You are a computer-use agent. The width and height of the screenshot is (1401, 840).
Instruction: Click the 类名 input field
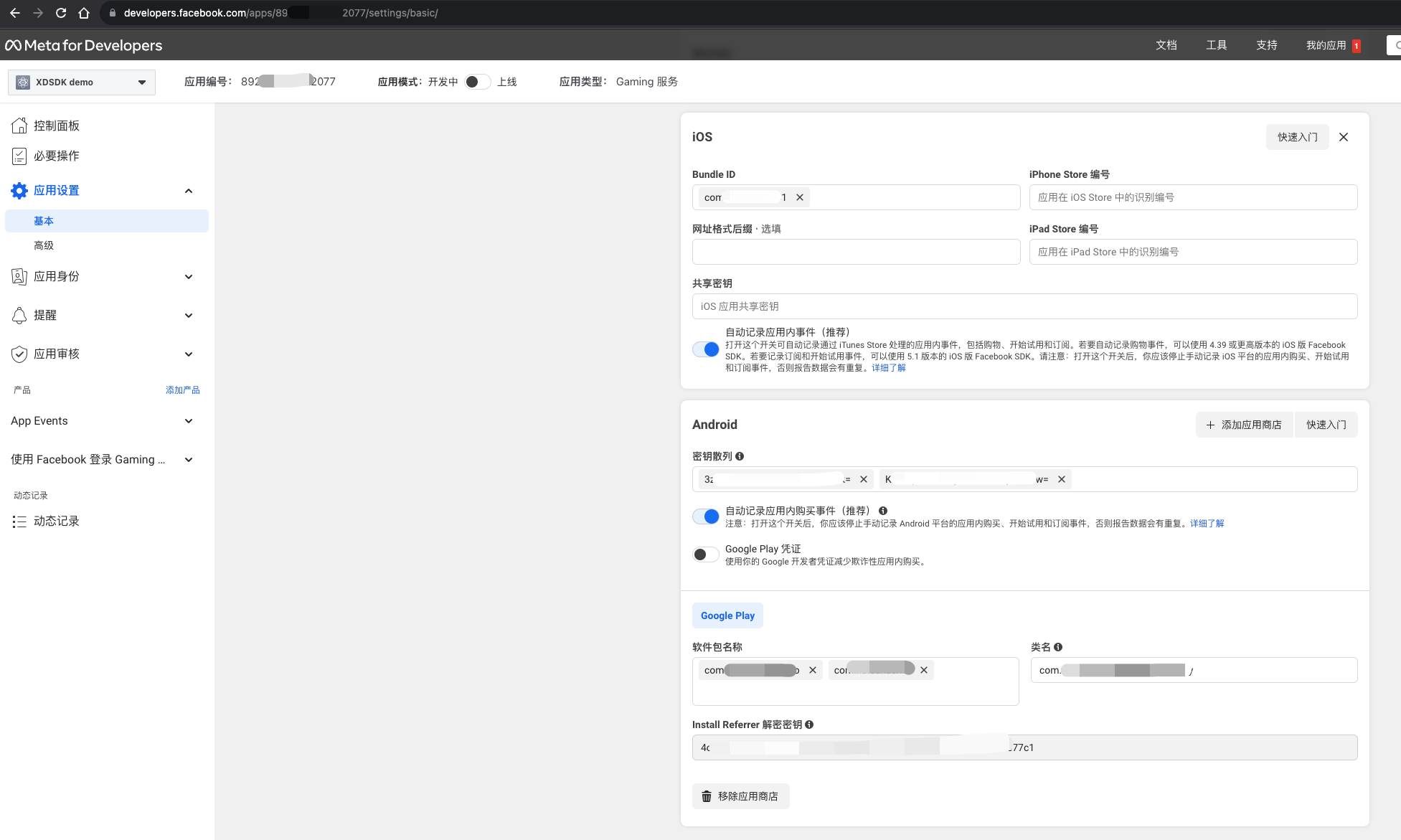coord(1194,670)
